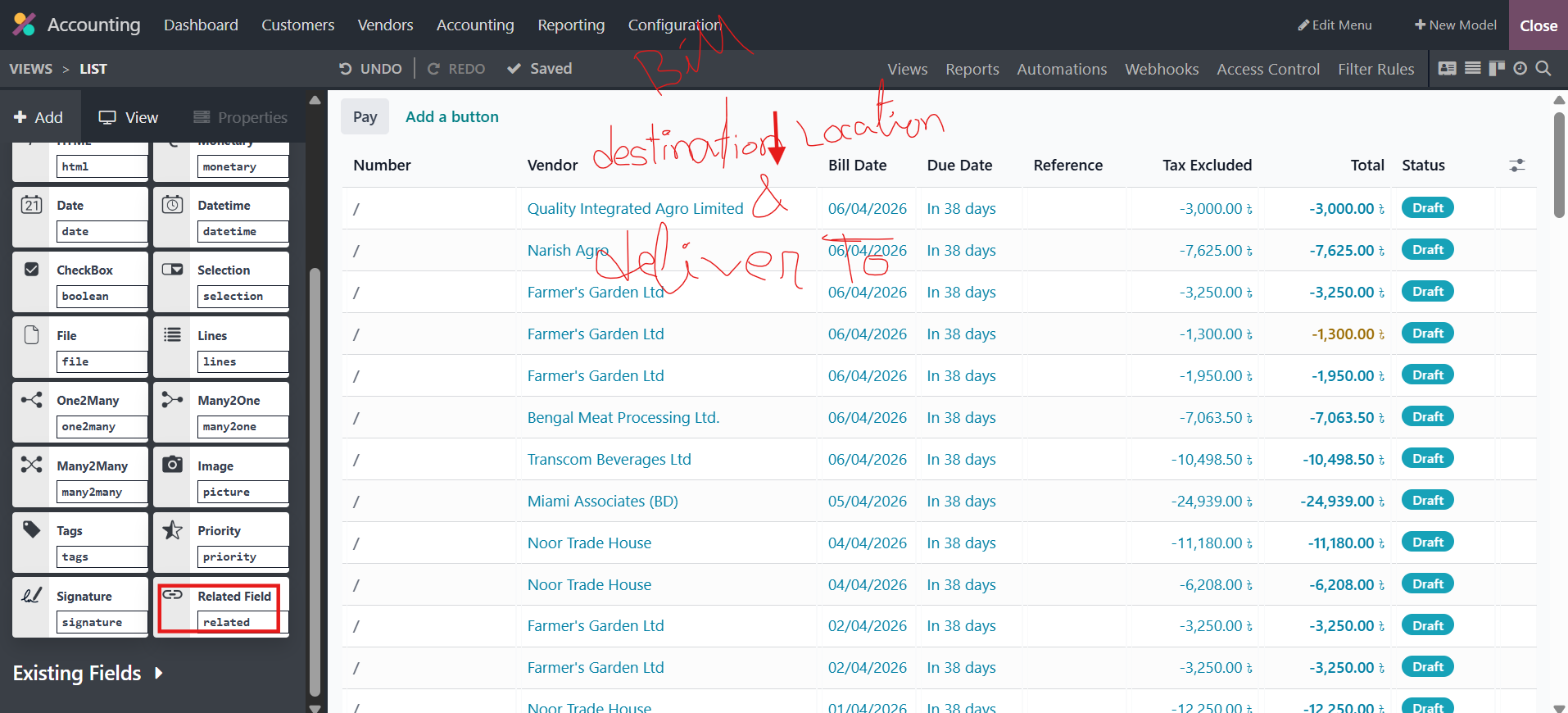The width and height of the screenshot is (1568, 713).
Task: Select the Bill Date column header
Action: pos(857,166)
